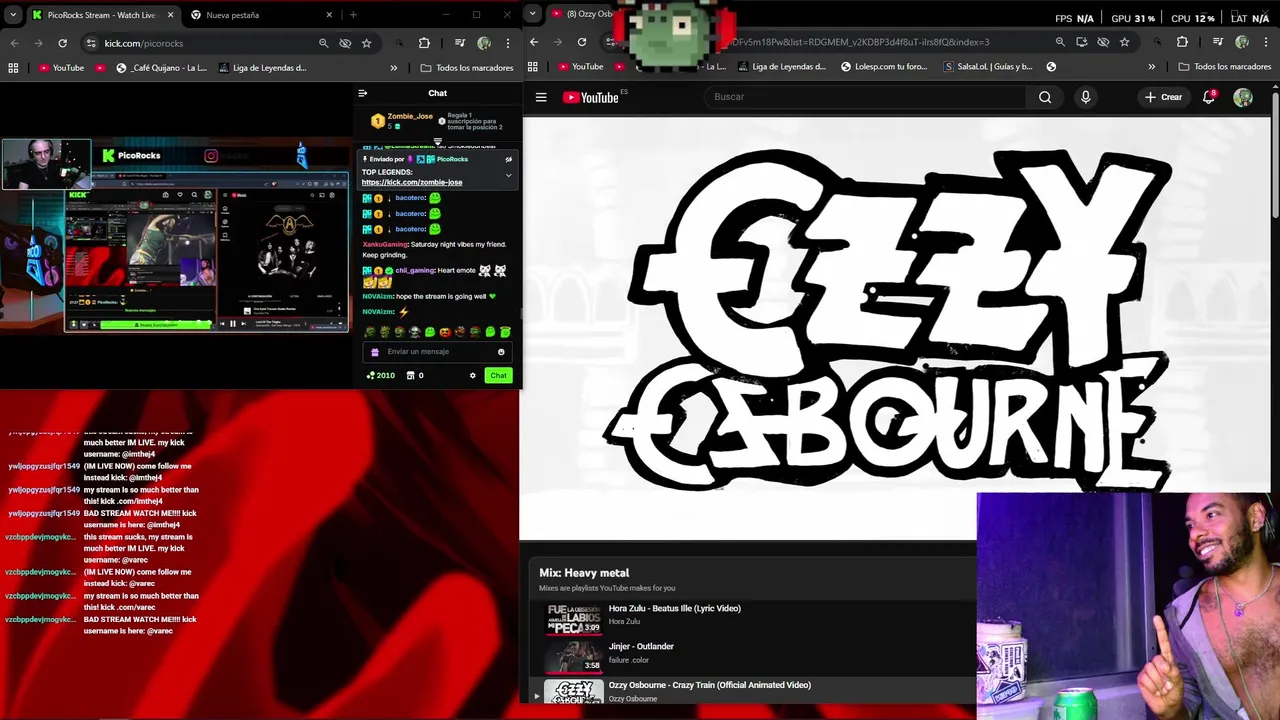Open chil_gaming username in chat
This screenshot has width=1280, height=720.
(x=415, y=271)
